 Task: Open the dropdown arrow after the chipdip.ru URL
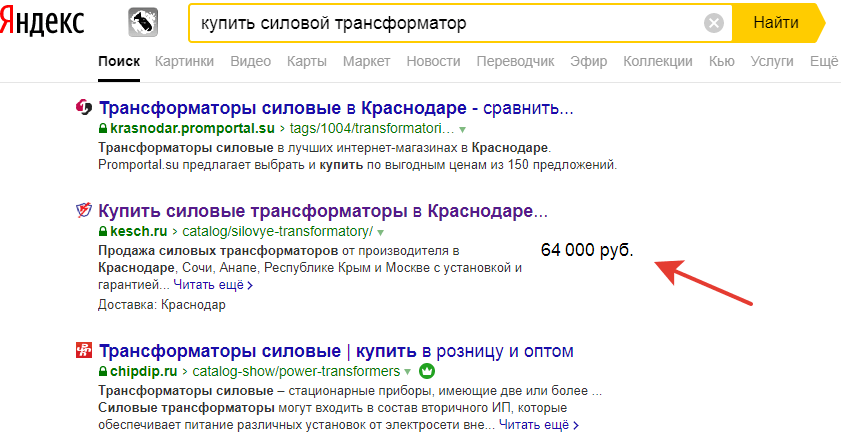407,372
